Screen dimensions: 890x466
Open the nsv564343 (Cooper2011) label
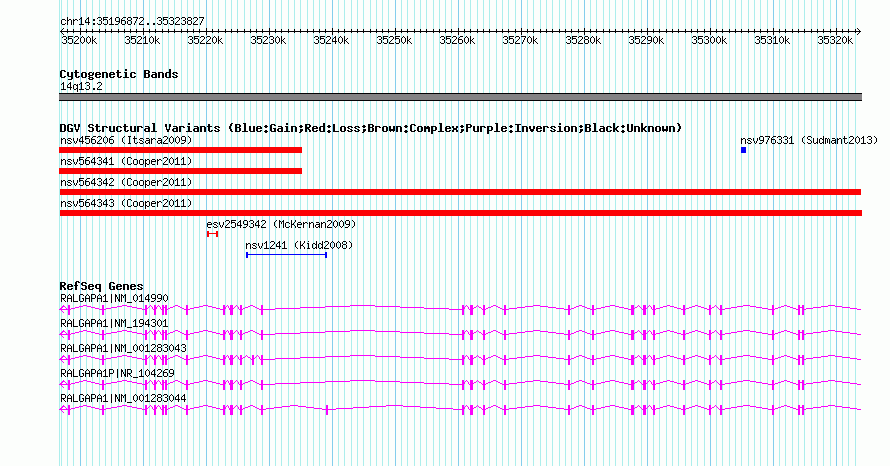click(x=126, y=203)
